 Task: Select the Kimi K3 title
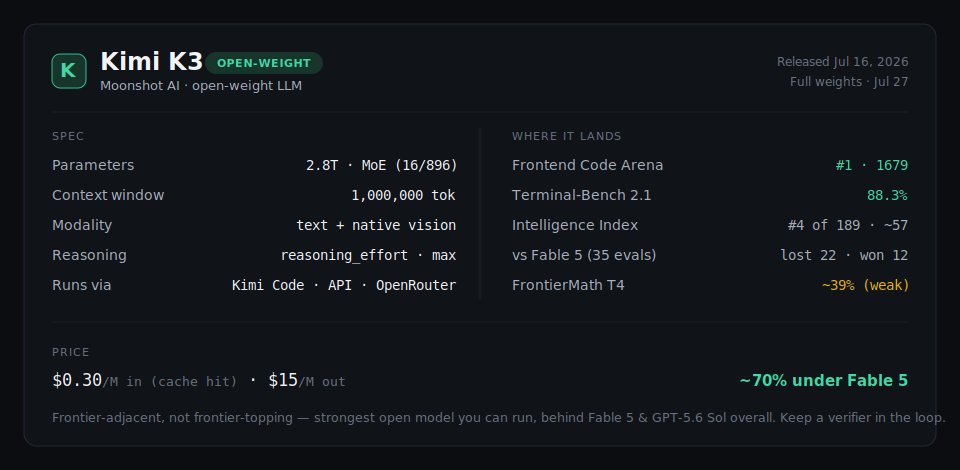pyautogui.click(x=151, y=62)
